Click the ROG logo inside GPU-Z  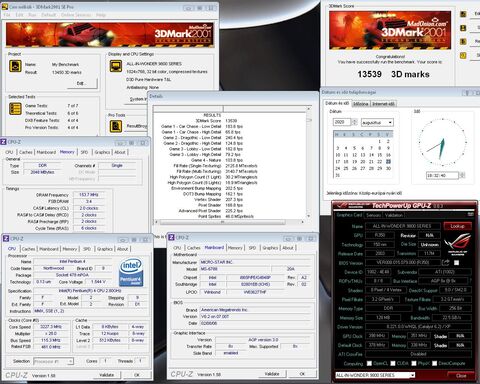coord(458,244)
